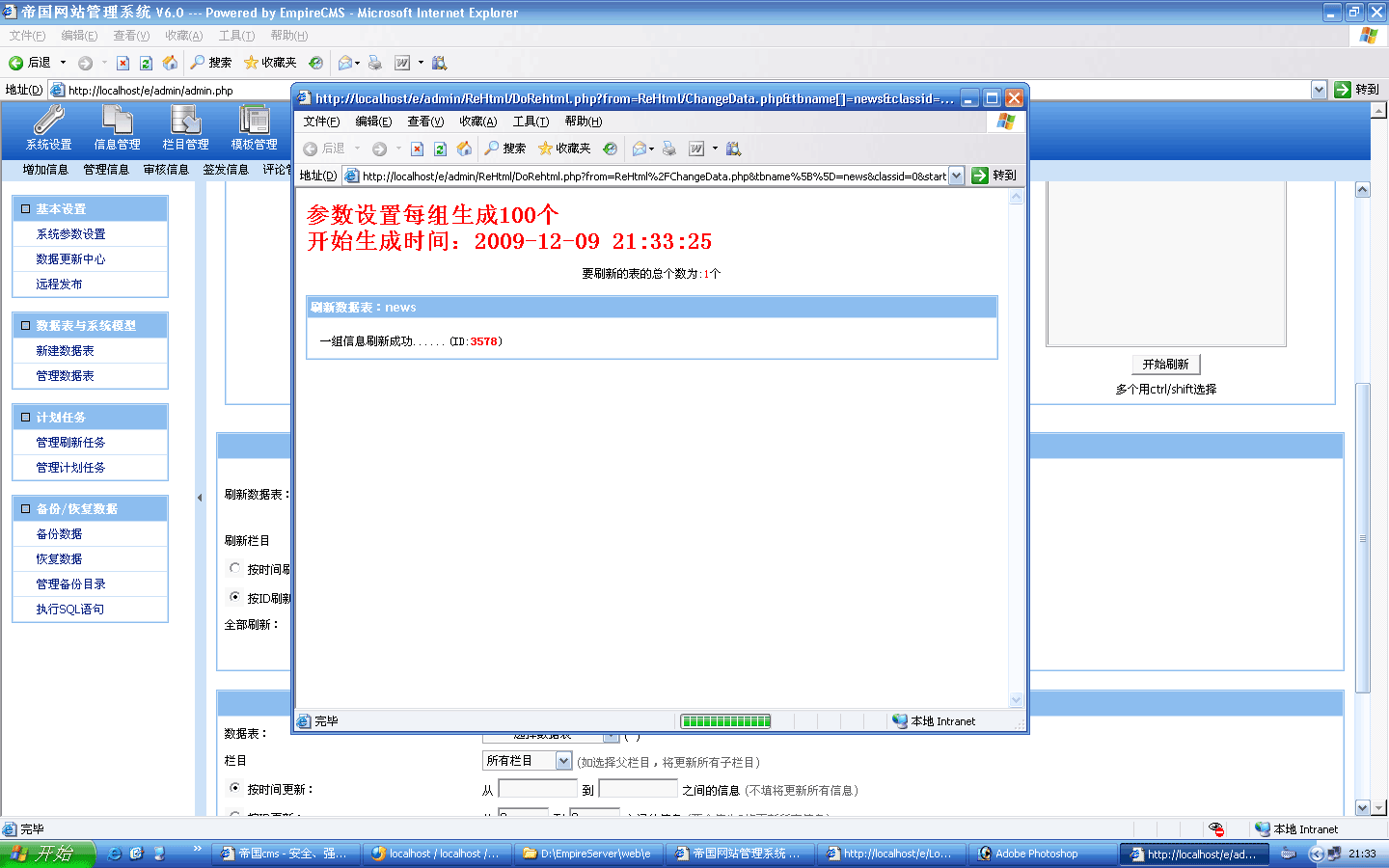Click the 从 start date input field
1389x868 pixels.
click(x=537, y=789)
